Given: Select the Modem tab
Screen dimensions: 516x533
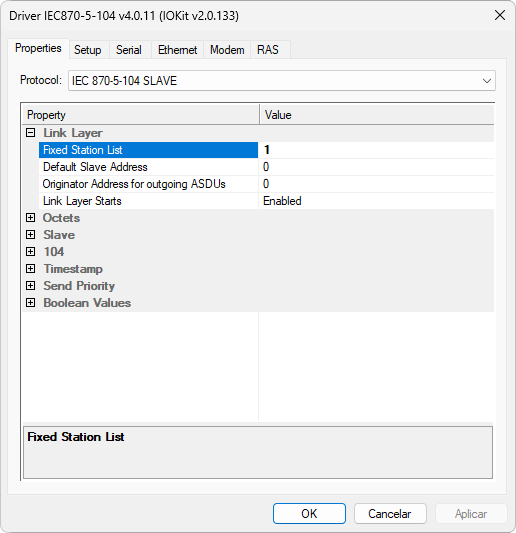Looking at the screenshot, I should point(227,50).
